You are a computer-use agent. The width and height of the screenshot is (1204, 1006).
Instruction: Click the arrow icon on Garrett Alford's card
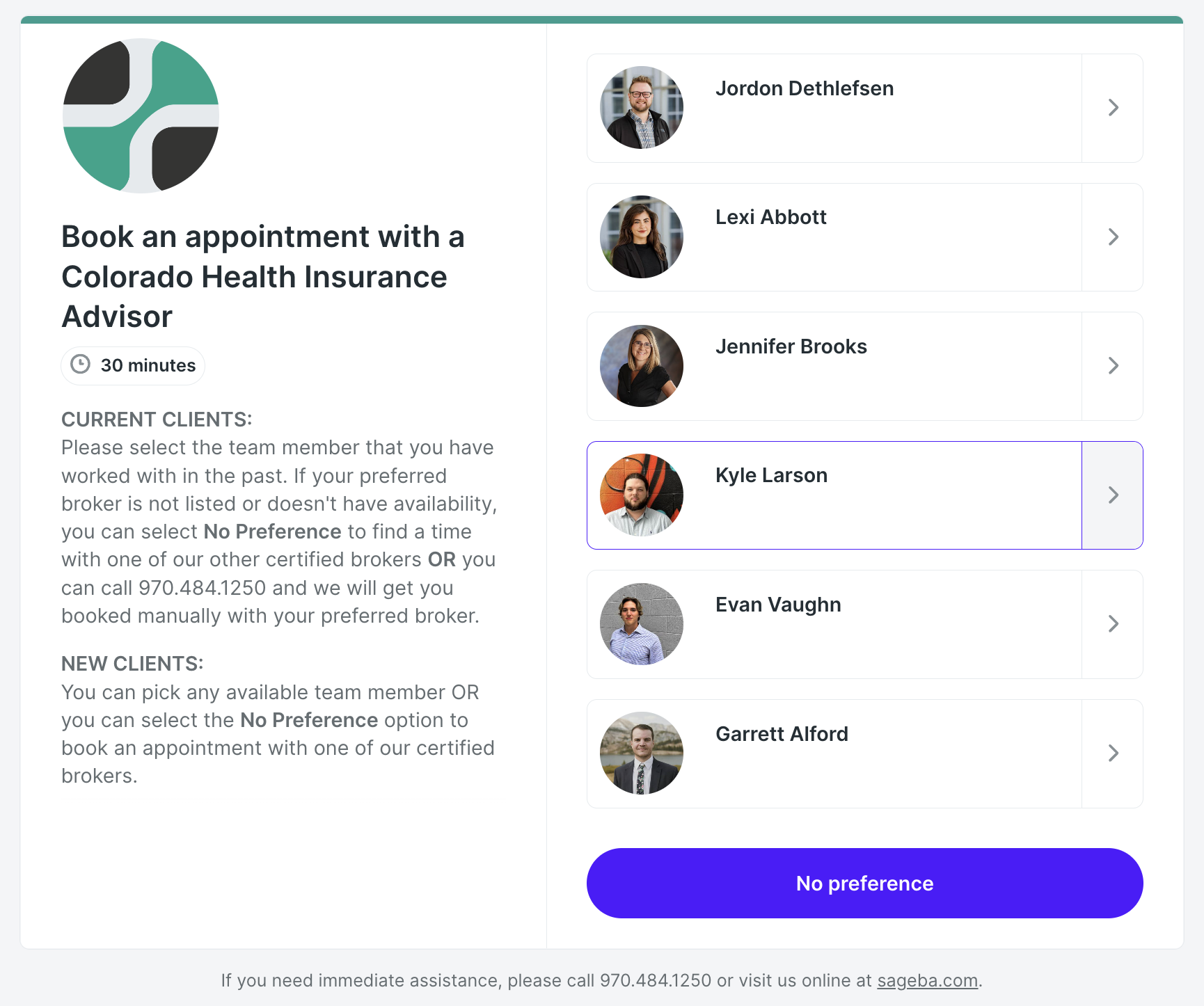[1113, 753]
